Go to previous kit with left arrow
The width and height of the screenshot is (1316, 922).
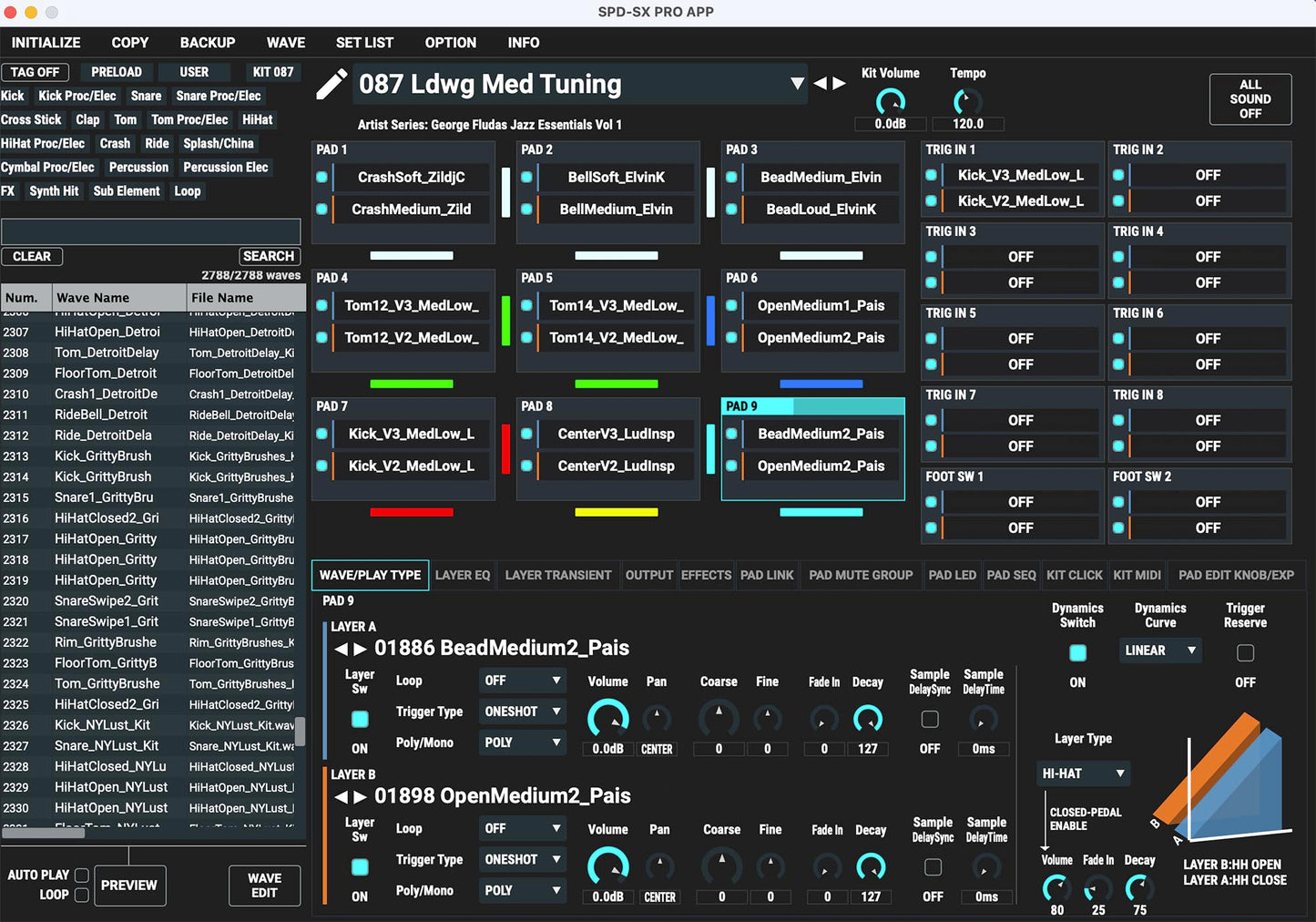pyautogui.click(x=820, y=84)
